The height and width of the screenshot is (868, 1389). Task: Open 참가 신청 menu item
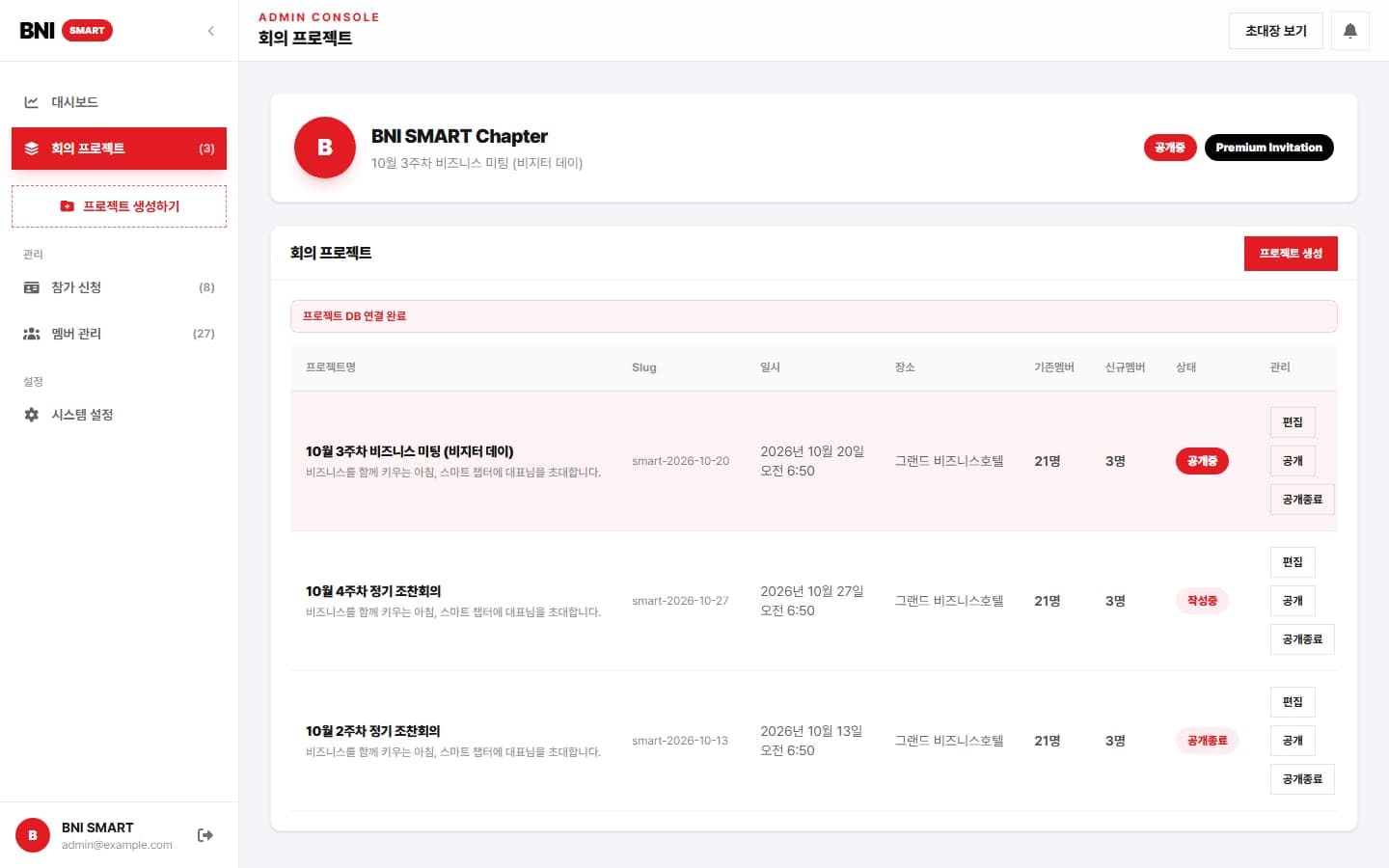tap(119, 287)
